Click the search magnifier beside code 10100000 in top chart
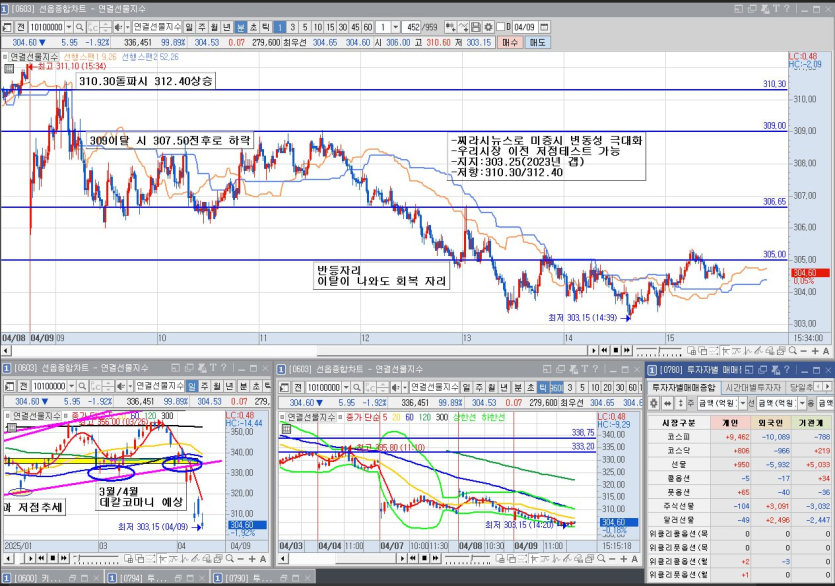 [x=79, y=27]
